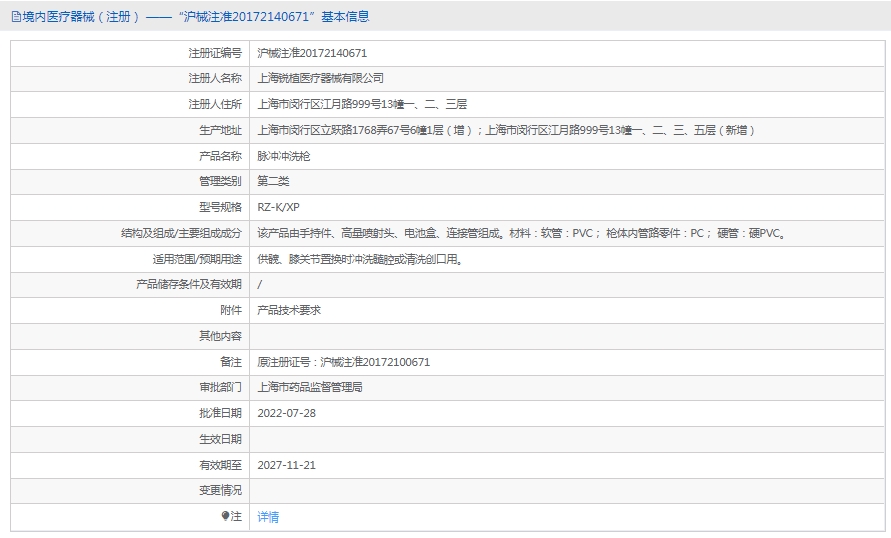Select the 产品技术要求 attachment text
891x538 pixels.
pos(289,310)
